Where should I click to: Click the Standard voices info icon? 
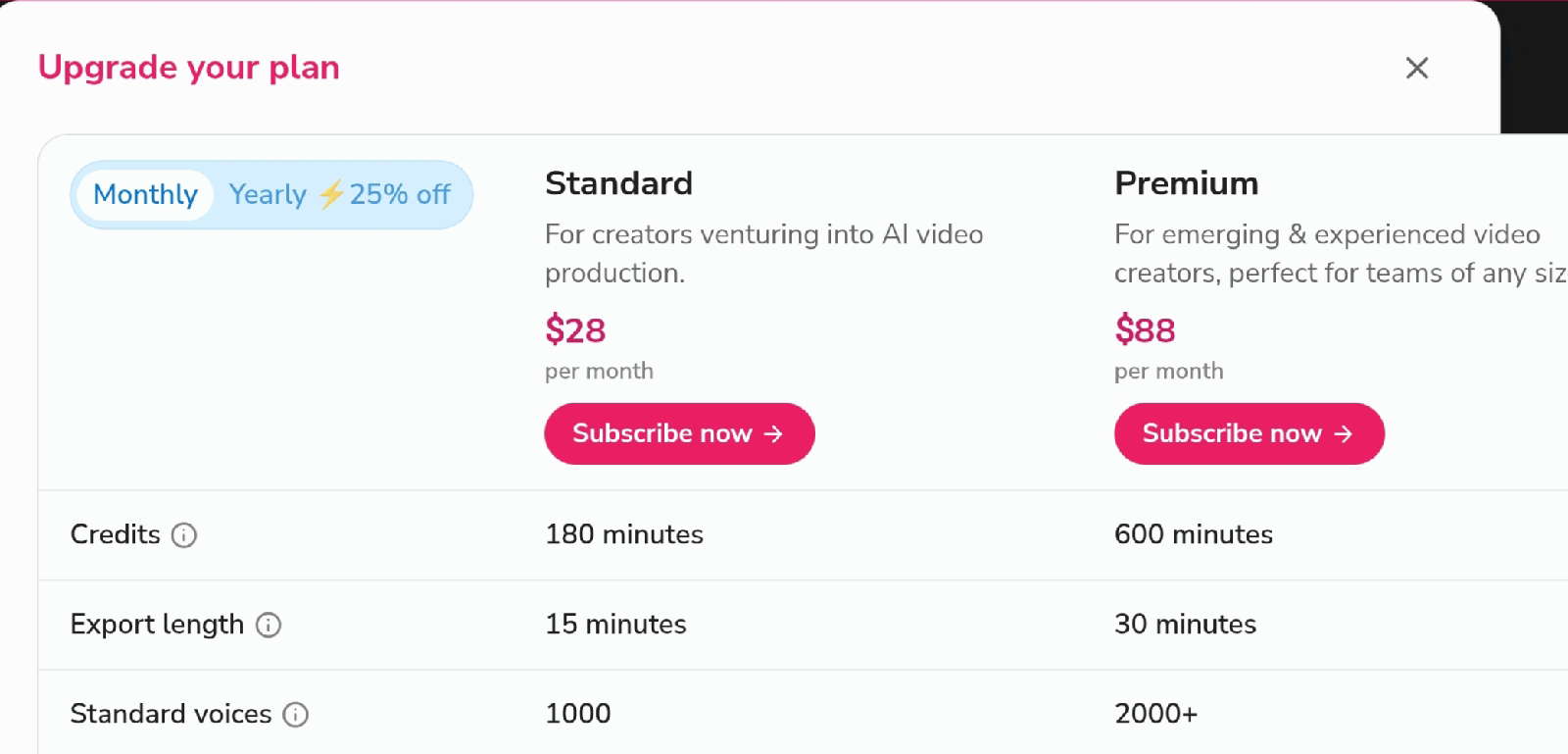tap(296, 715)
